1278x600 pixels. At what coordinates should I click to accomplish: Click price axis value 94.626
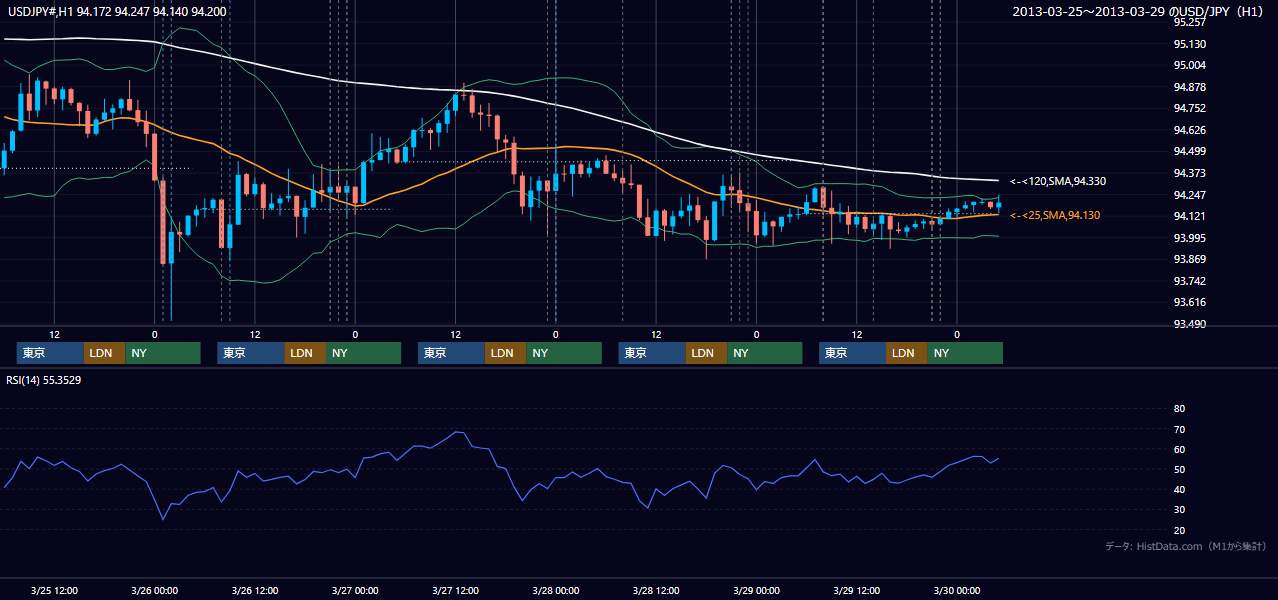coord(1189,130)
